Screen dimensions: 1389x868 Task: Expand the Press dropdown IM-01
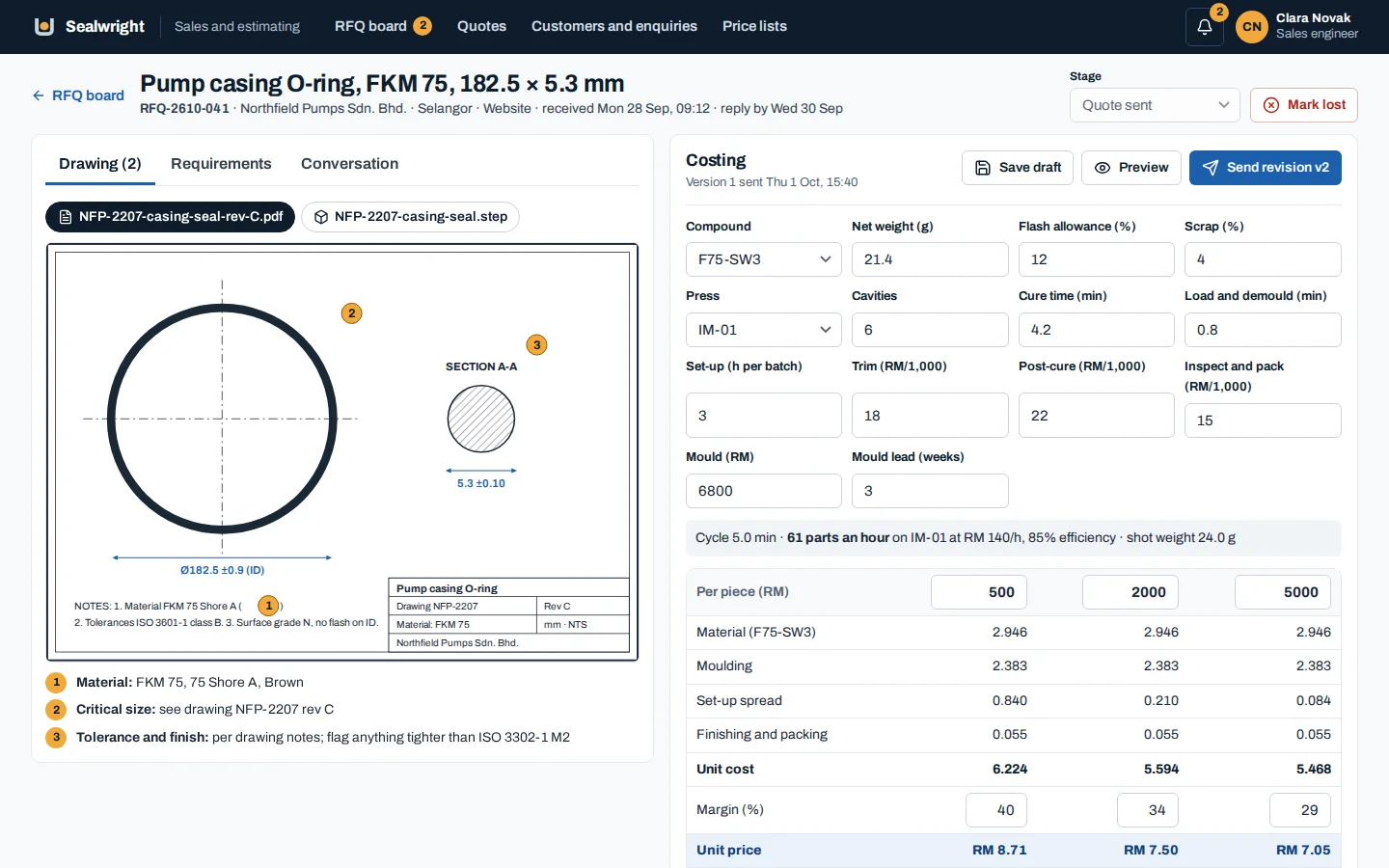(x=764, y=330)
